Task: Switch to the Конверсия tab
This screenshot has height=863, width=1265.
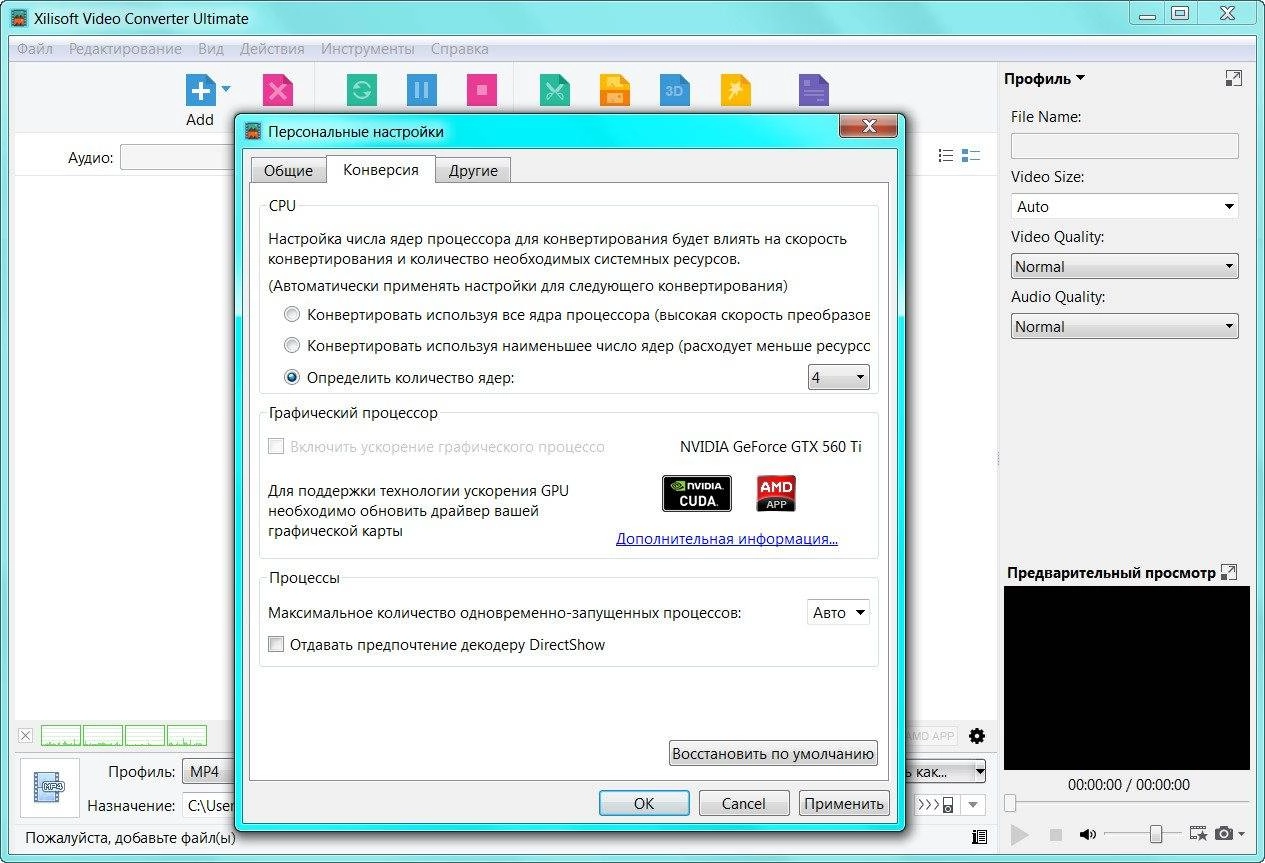Action: point(381,170)
